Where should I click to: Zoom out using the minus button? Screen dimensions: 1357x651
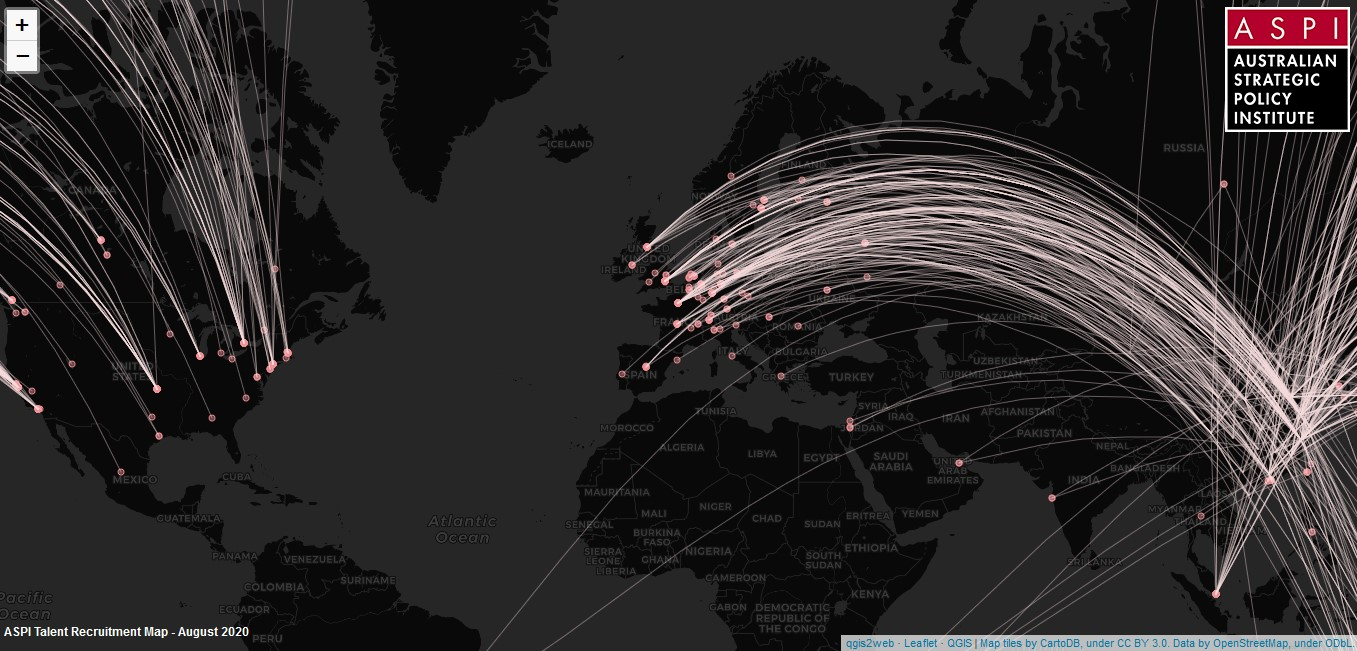(22, 56)
